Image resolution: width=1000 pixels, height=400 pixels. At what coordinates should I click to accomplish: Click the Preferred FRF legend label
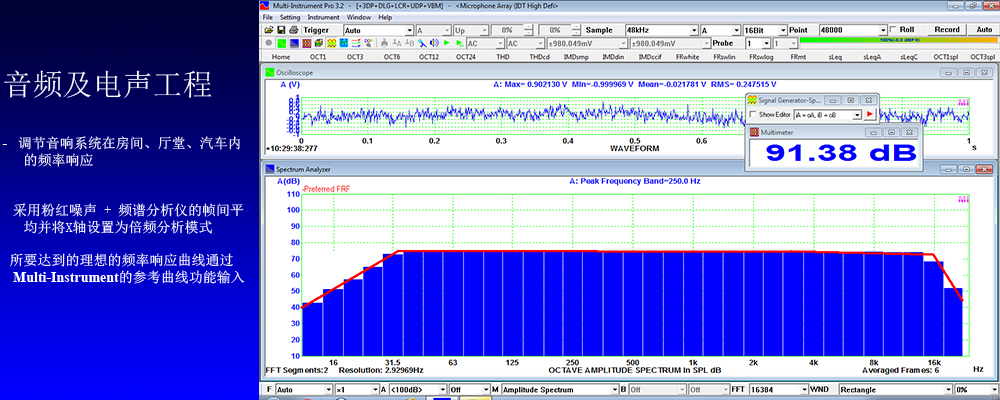tap(327, 189)
